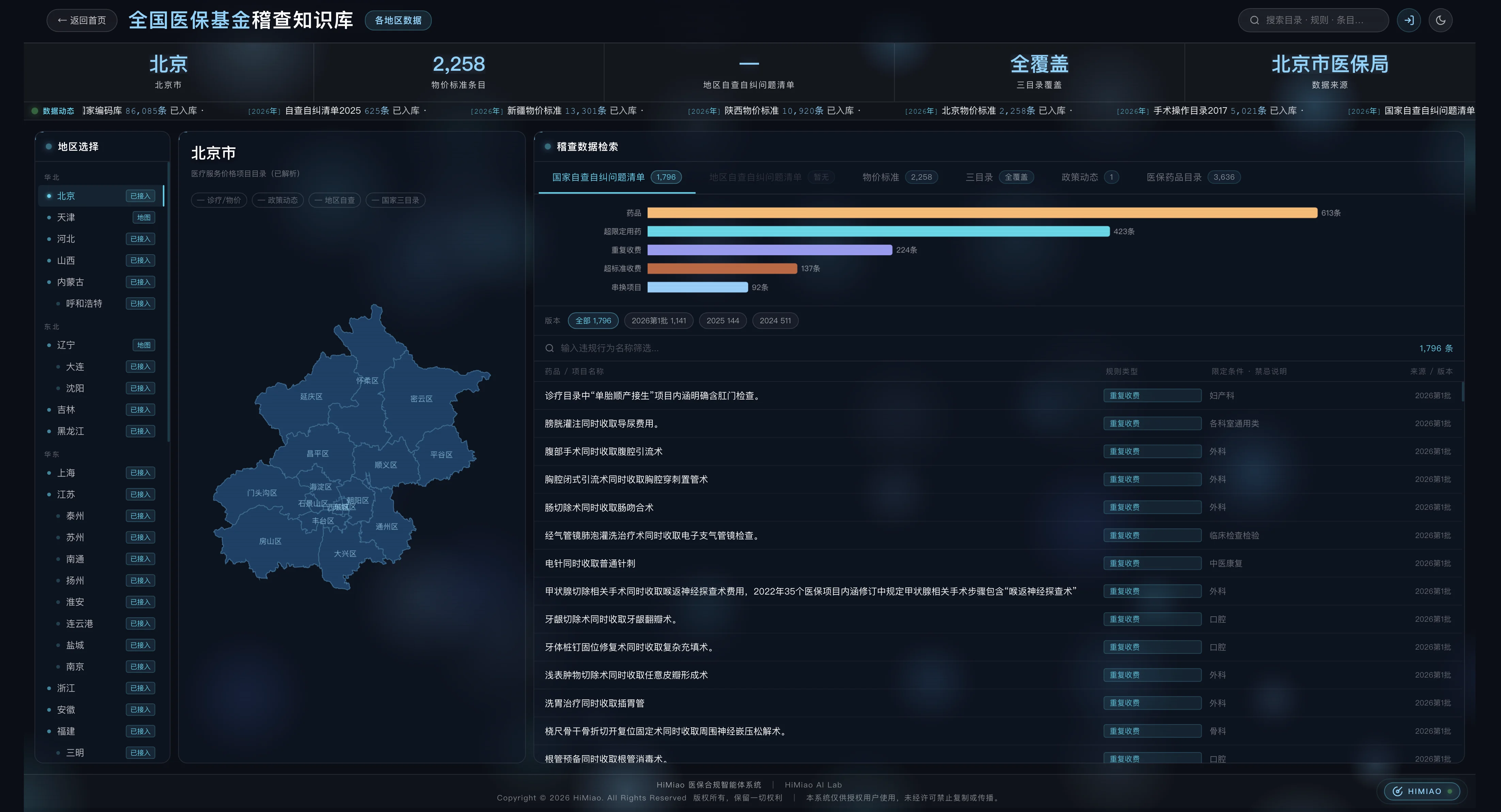Click 重复收费 tag in 肠切除术 row
This screenshot has width=1501, height=812.
tap(1152, 508)
